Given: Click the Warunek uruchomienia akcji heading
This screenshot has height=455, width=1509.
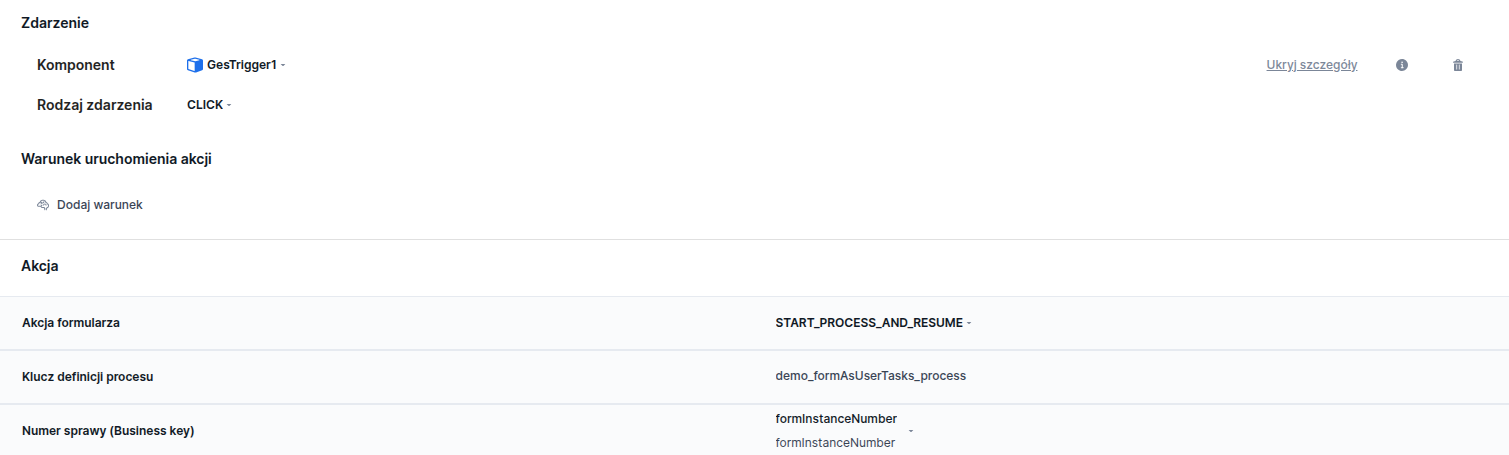Looking at the screenshot, I should (116, 159).
